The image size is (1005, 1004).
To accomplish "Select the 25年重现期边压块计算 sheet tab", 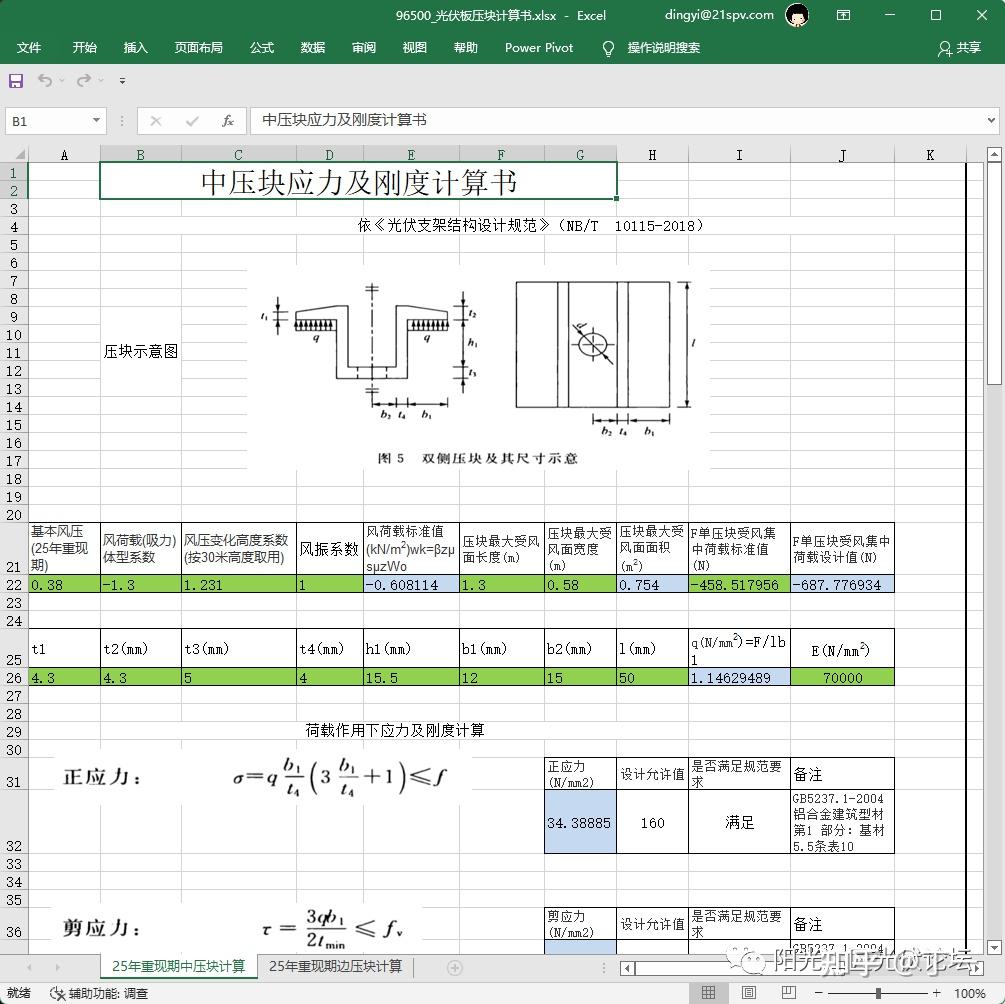I will (x=335, y=966).
